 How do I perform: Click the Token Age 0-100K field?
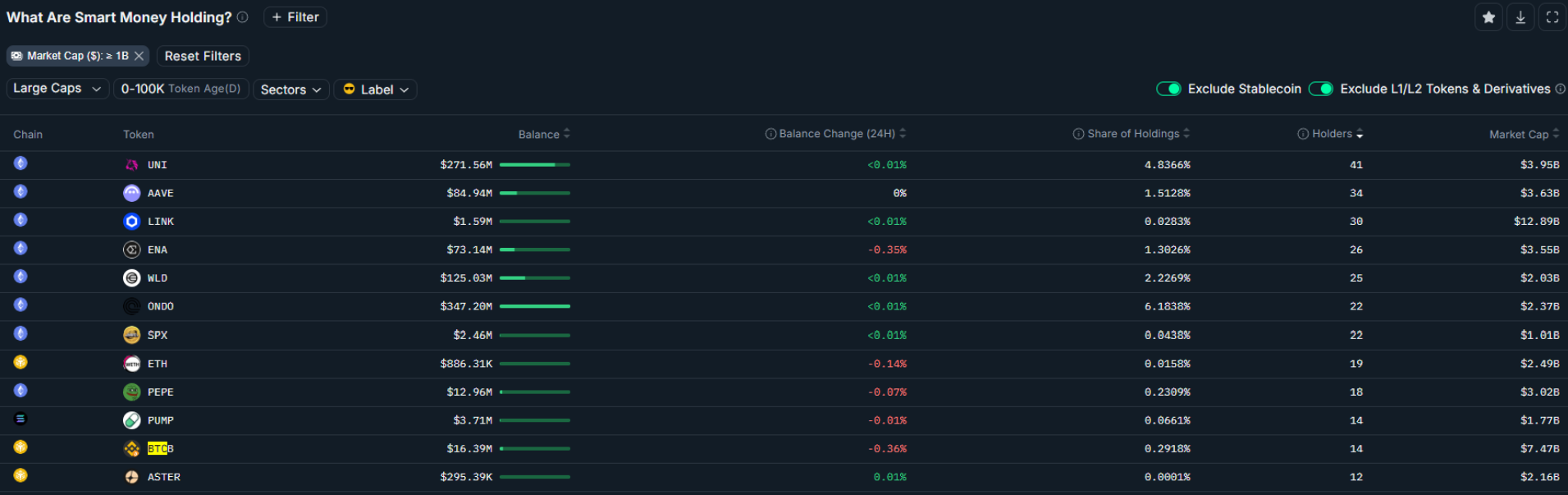[181, 89]
